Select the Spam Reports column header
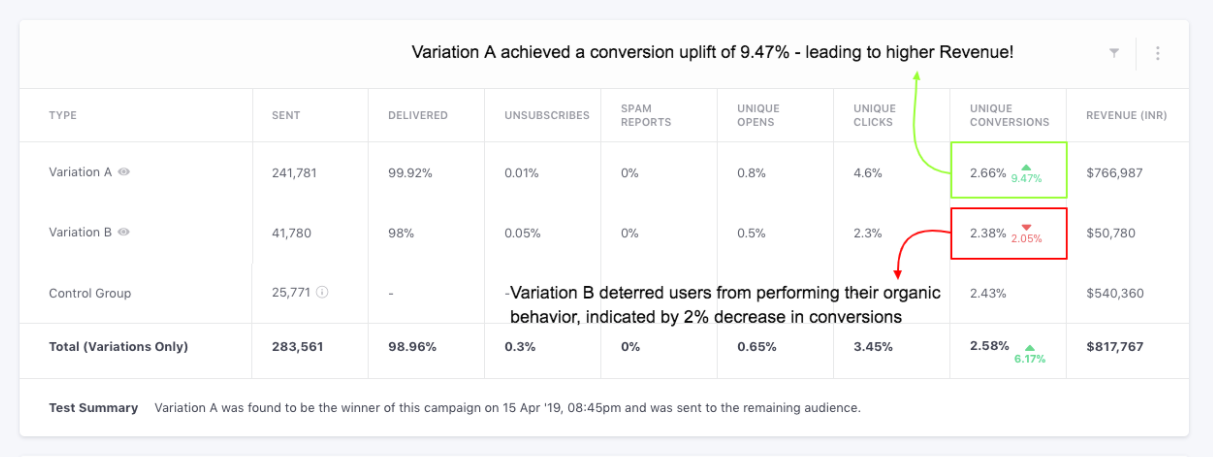 646,115
